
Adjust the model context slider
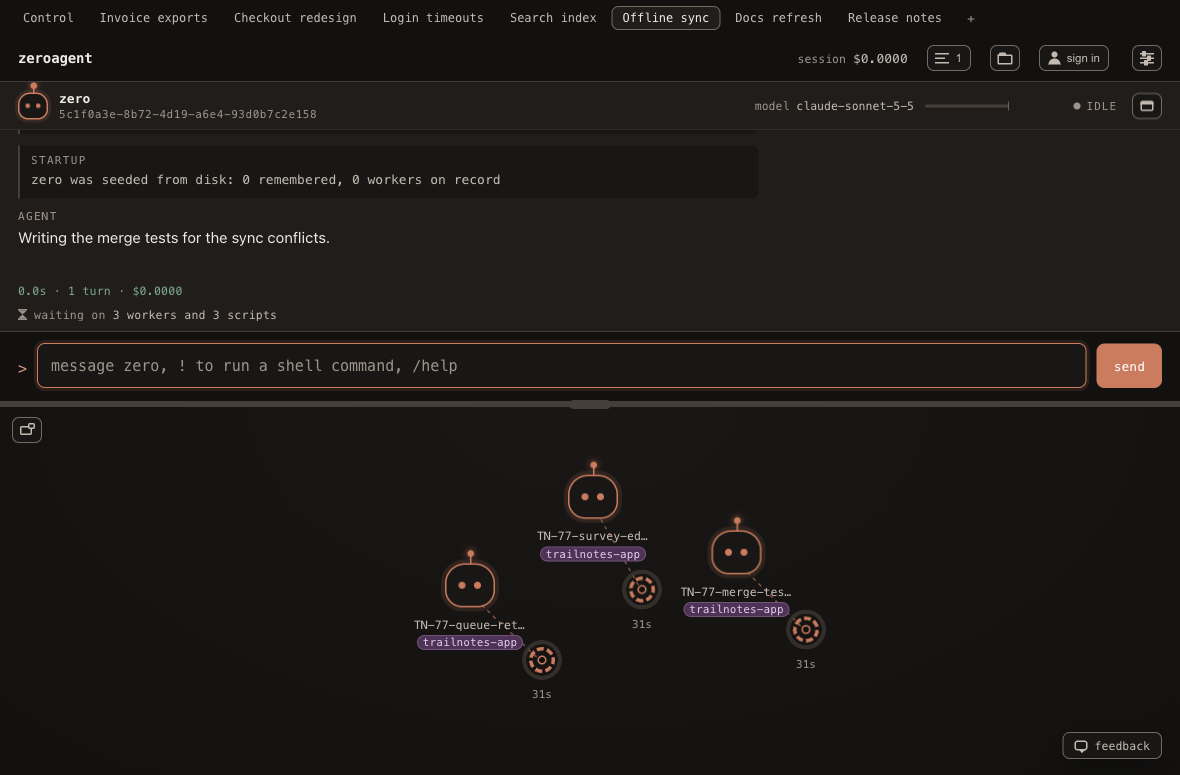(x=966, y=106)
